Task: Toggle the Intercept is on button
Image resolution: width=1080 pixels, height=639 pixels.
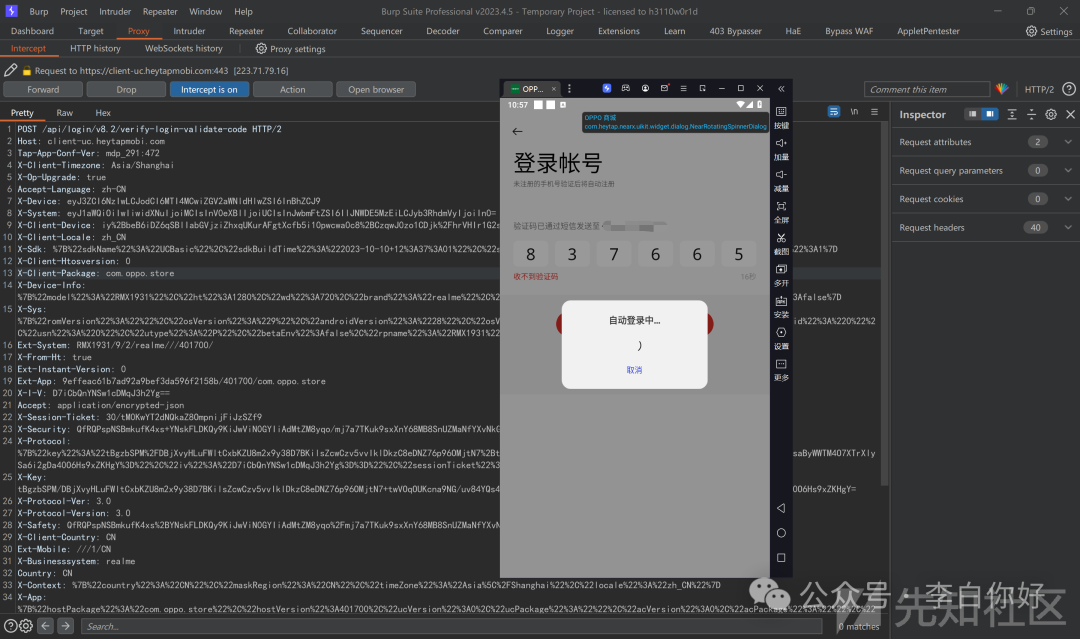Action: click(x=209, y=90)
